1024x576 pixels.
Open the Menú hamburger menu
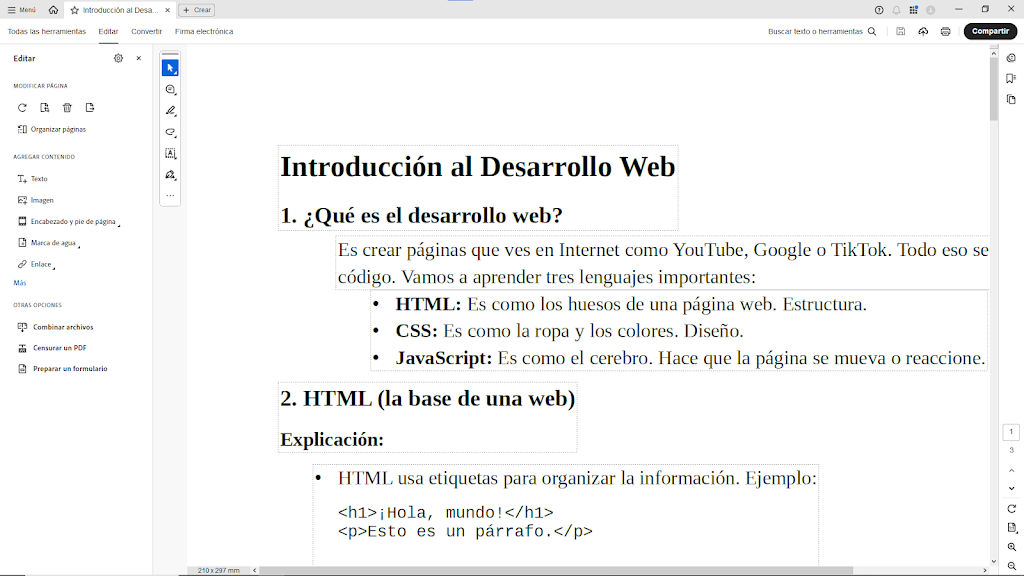tap(21, 10)
